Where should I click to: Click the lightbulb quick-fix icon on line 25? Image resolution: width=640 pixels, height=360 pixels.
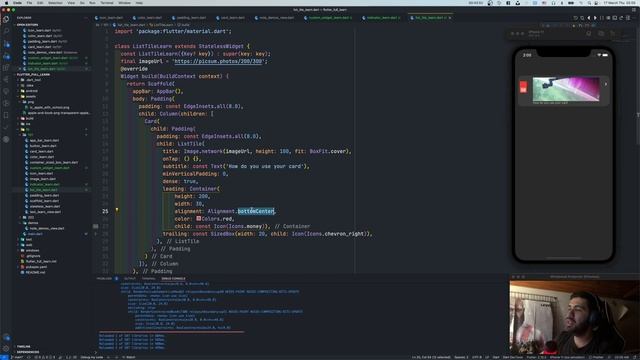117,210
